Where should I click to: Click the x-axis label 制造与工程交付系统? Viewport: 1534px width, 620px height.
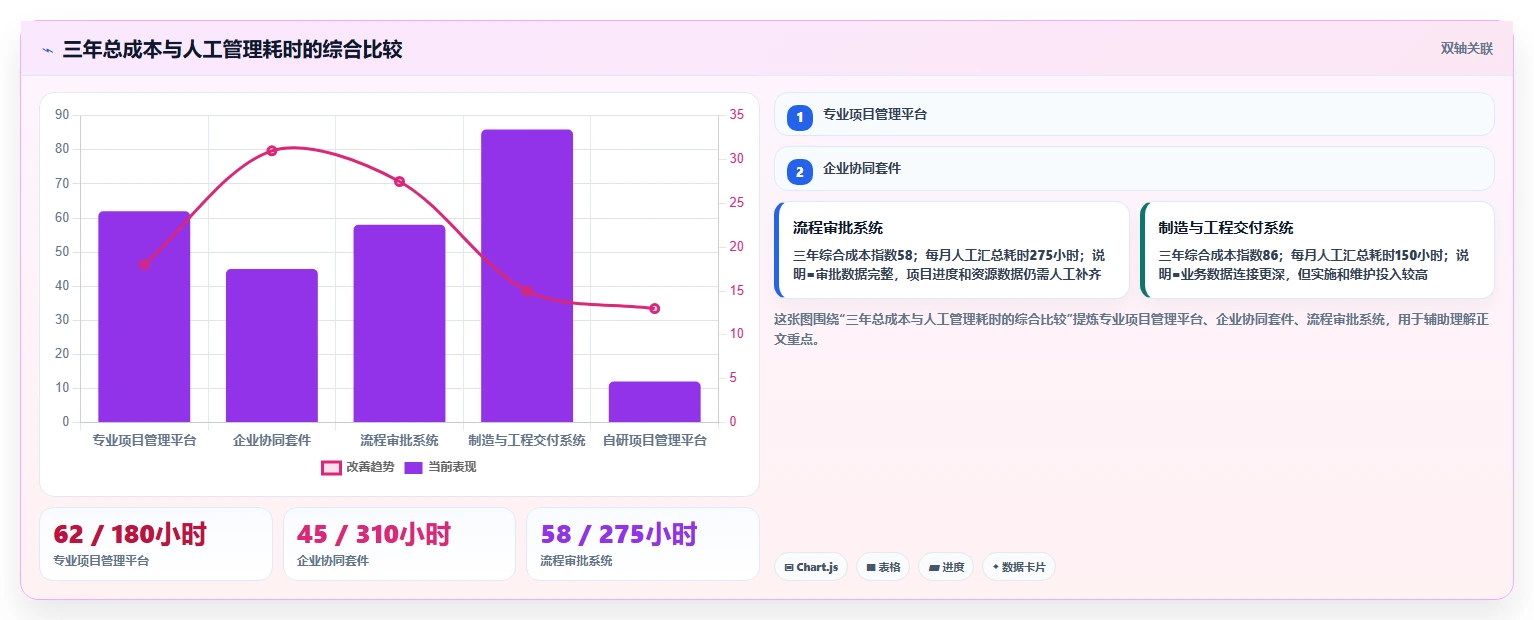[527, 440]
